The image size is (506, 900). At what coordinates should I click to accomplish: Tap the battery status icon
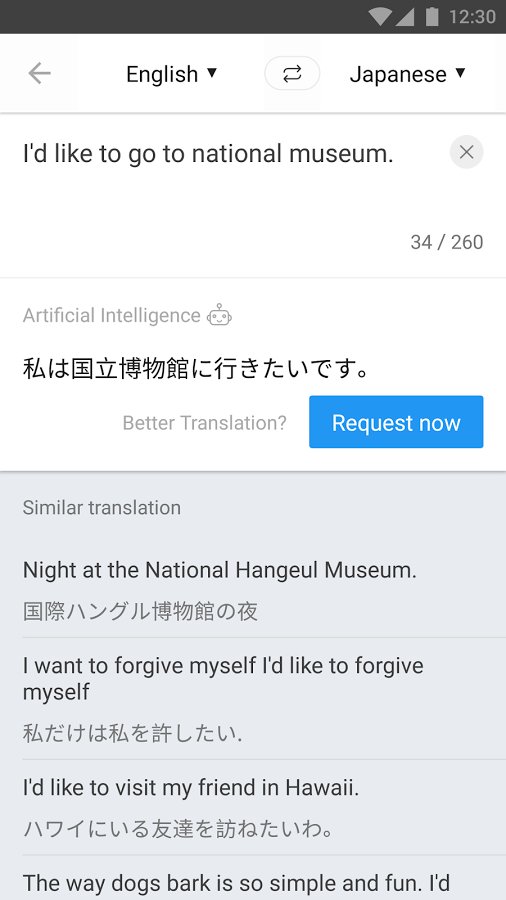pyautogui.click(x=432, y=17)
